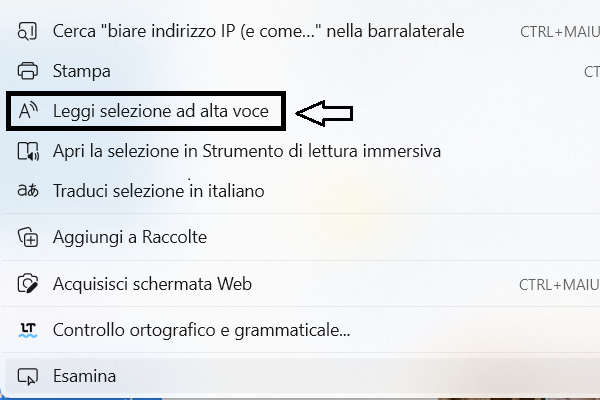Open Controllo ortografico e grammaticale
The image size is (600, 400).
tap(201, 329)
